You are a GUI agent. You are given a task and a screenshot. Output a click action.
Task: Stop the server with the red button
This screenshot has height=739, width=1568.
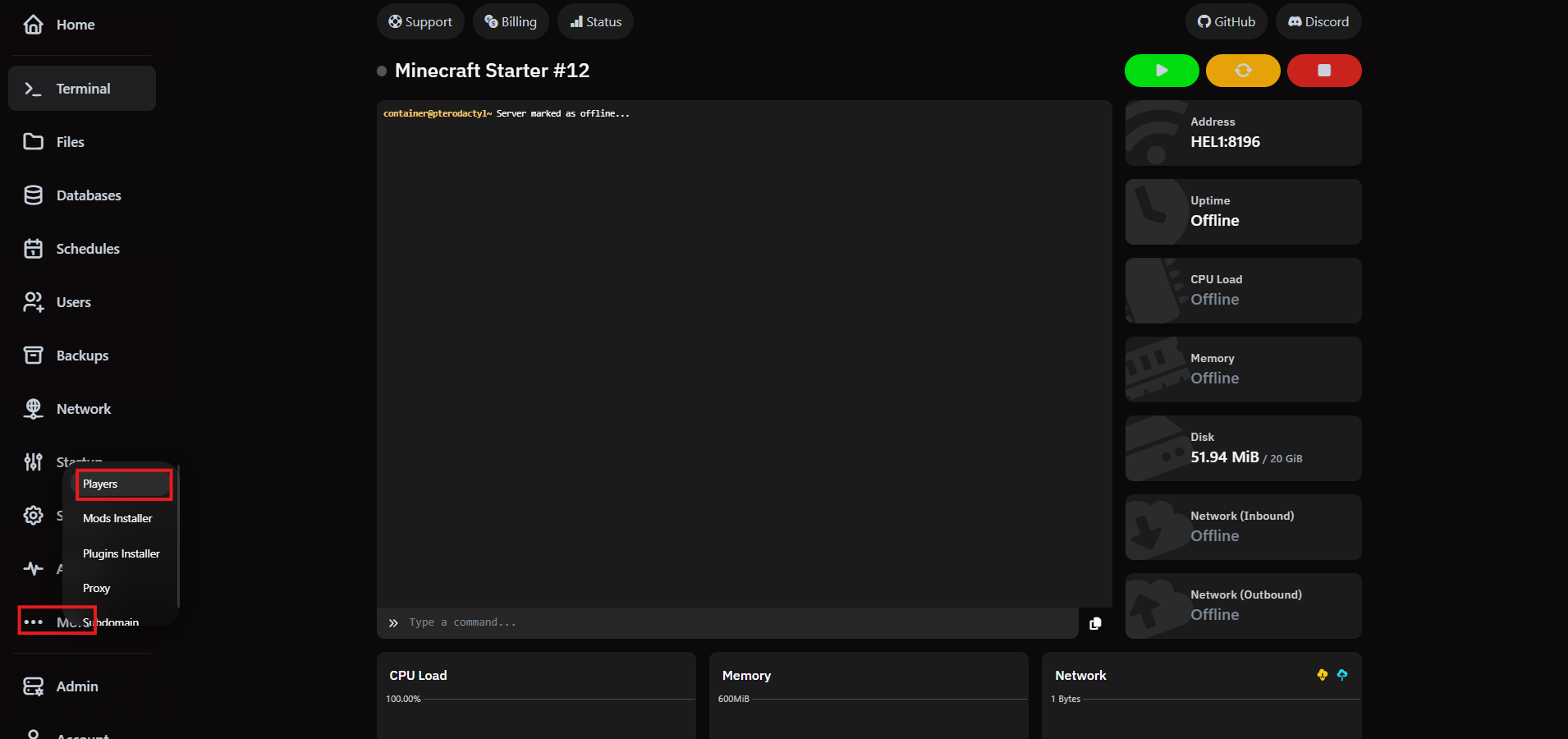click(1323, 71)
